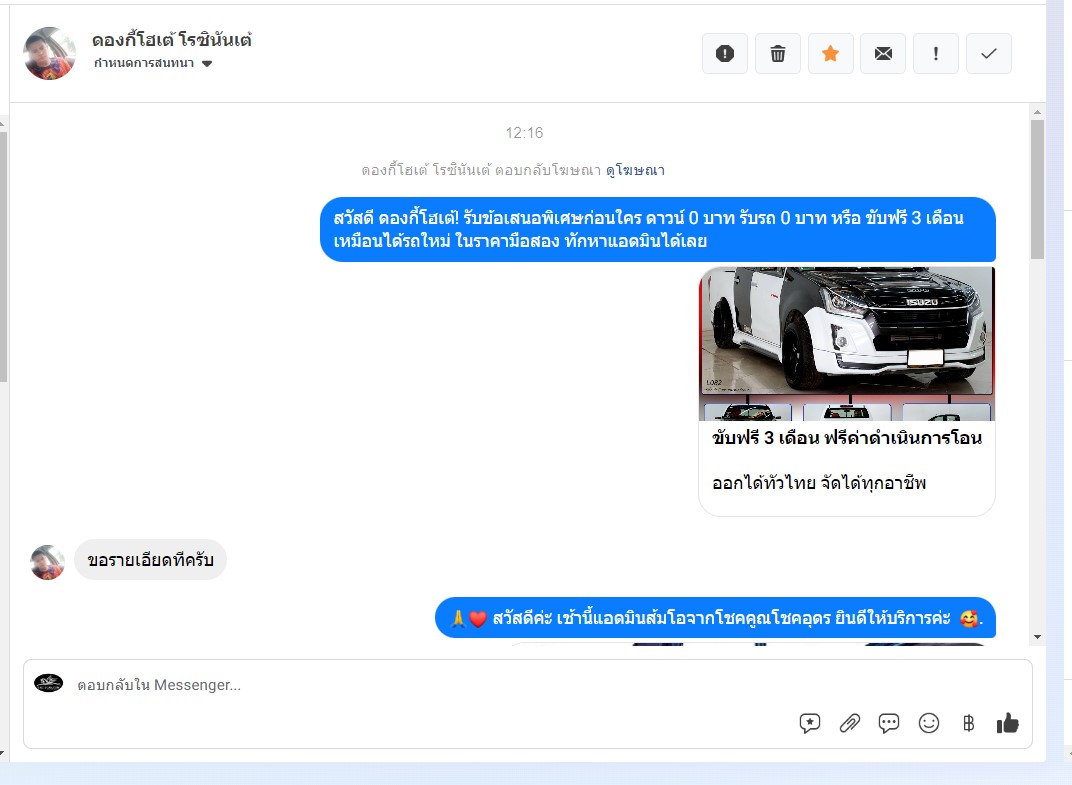Attach a file with paperclip icon
The width and height of the screenshot is (1072, 785).
coord(849,723)
